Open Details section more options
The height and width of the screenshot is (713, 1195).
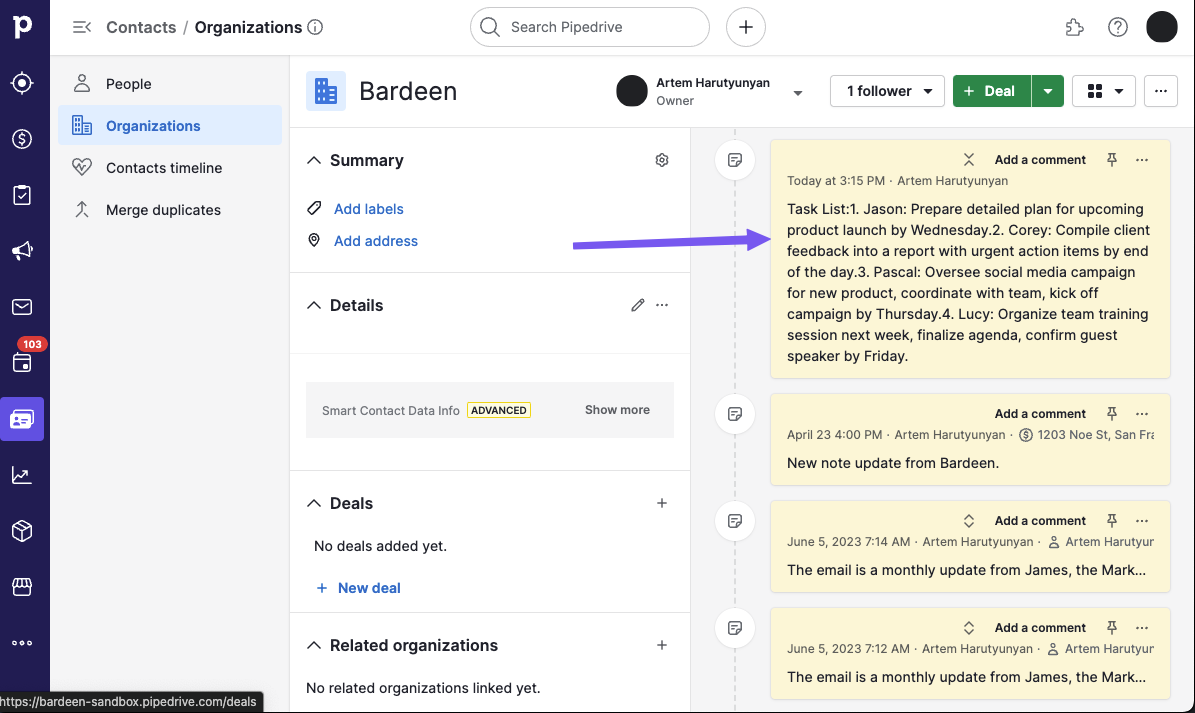pyautogui.click(x=662, y=305)
